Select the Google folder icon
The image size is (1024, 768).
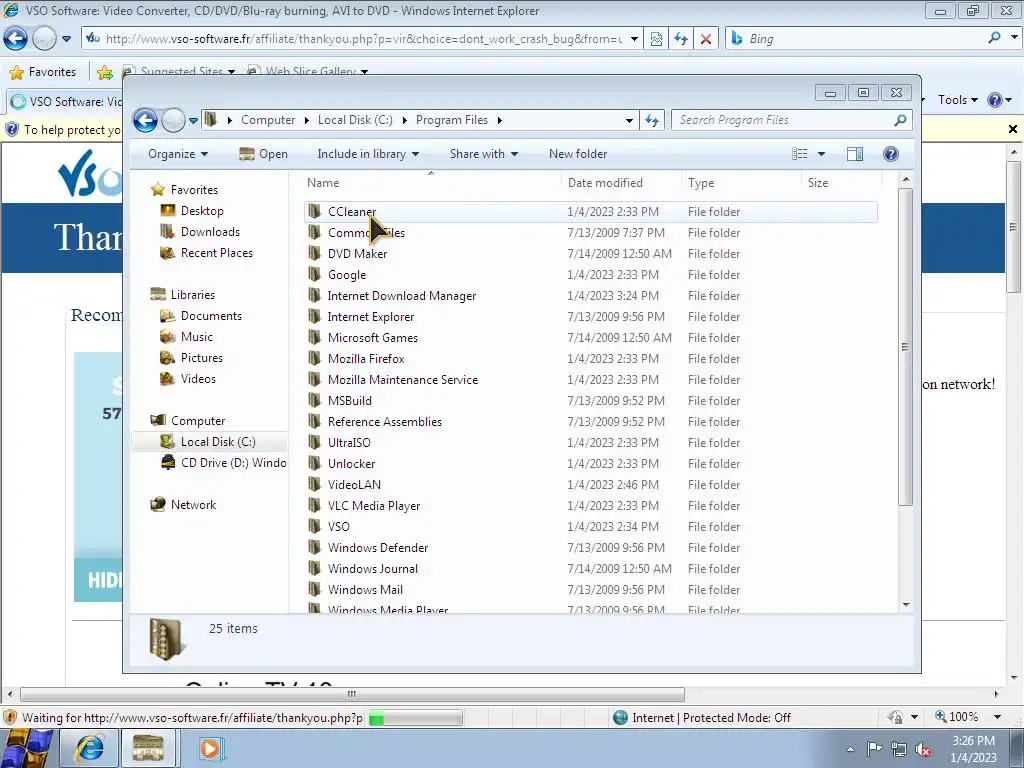click(x=315, y=274)
